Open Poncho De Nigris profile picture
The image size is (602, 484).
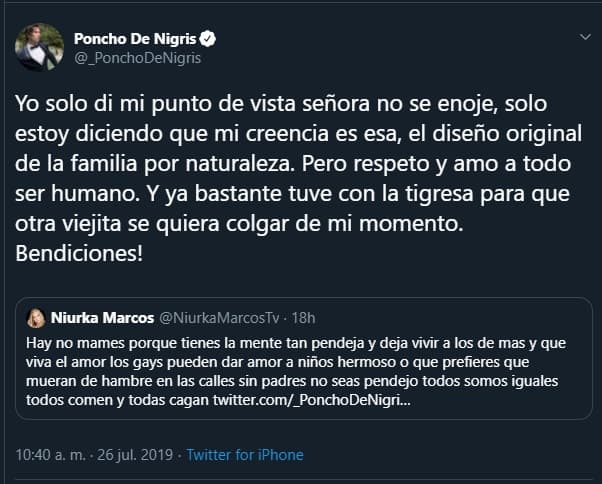(39, 47)
